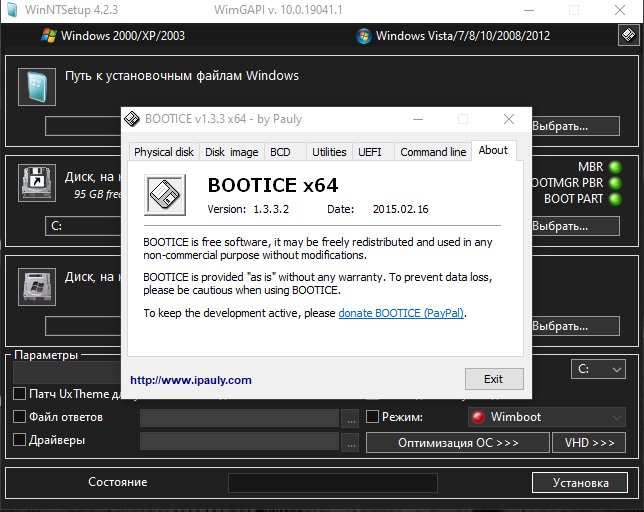The height and width of the screenshot is (512, 644).
Task: Open the UEFI tab
Action: [x=373, y=152]
